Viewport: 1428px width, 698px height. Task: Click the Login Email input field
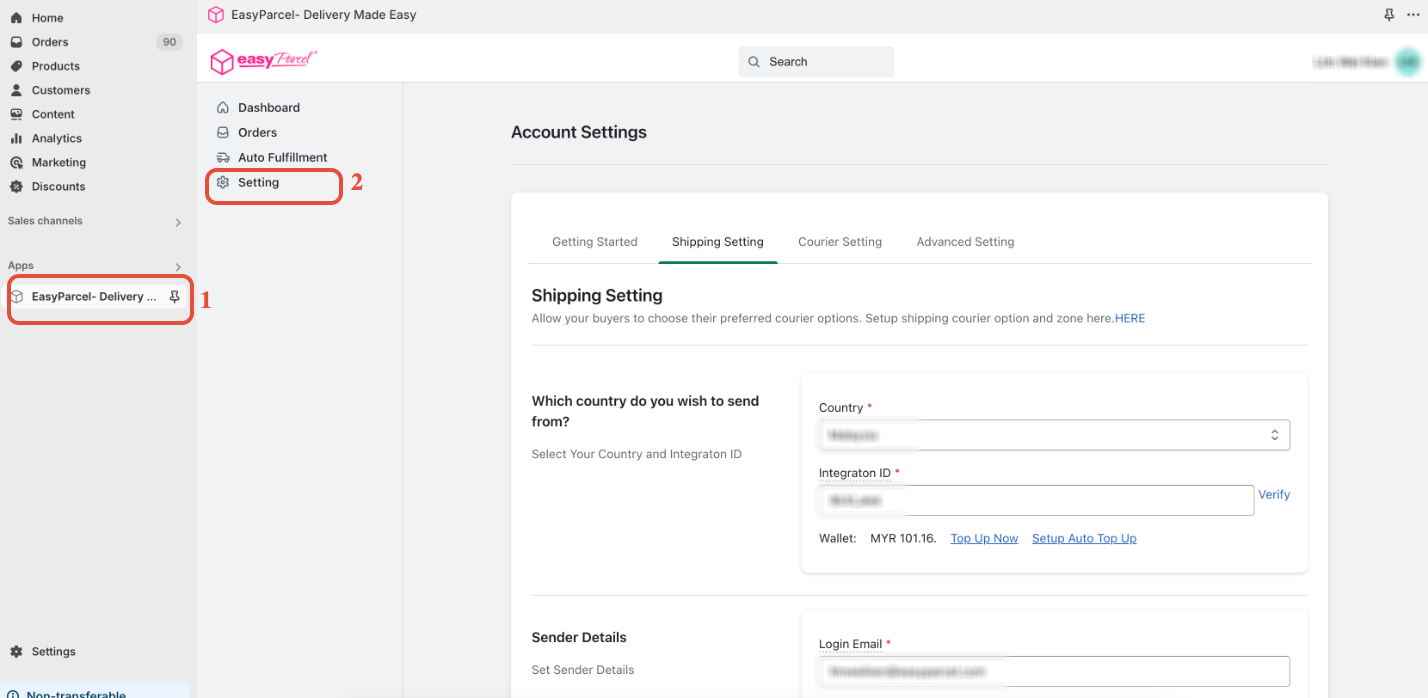click(1054, 671)
